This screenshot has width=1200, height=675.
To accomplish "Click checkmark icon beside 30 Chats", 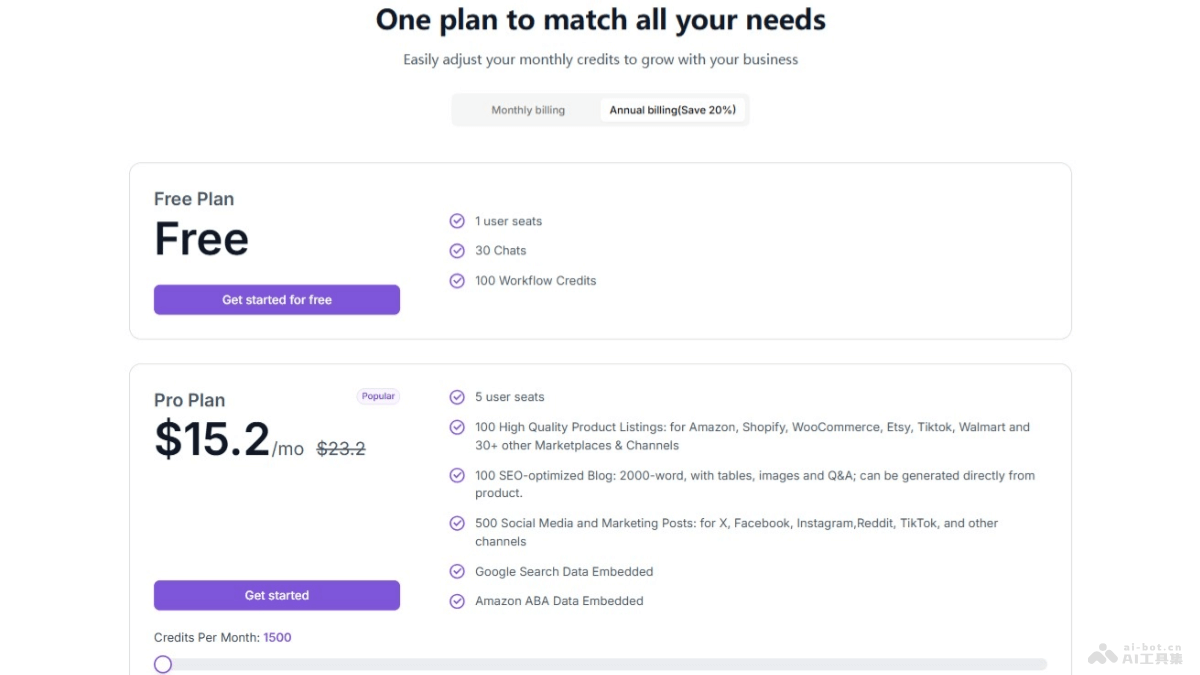I will click(x=457, y=251).
